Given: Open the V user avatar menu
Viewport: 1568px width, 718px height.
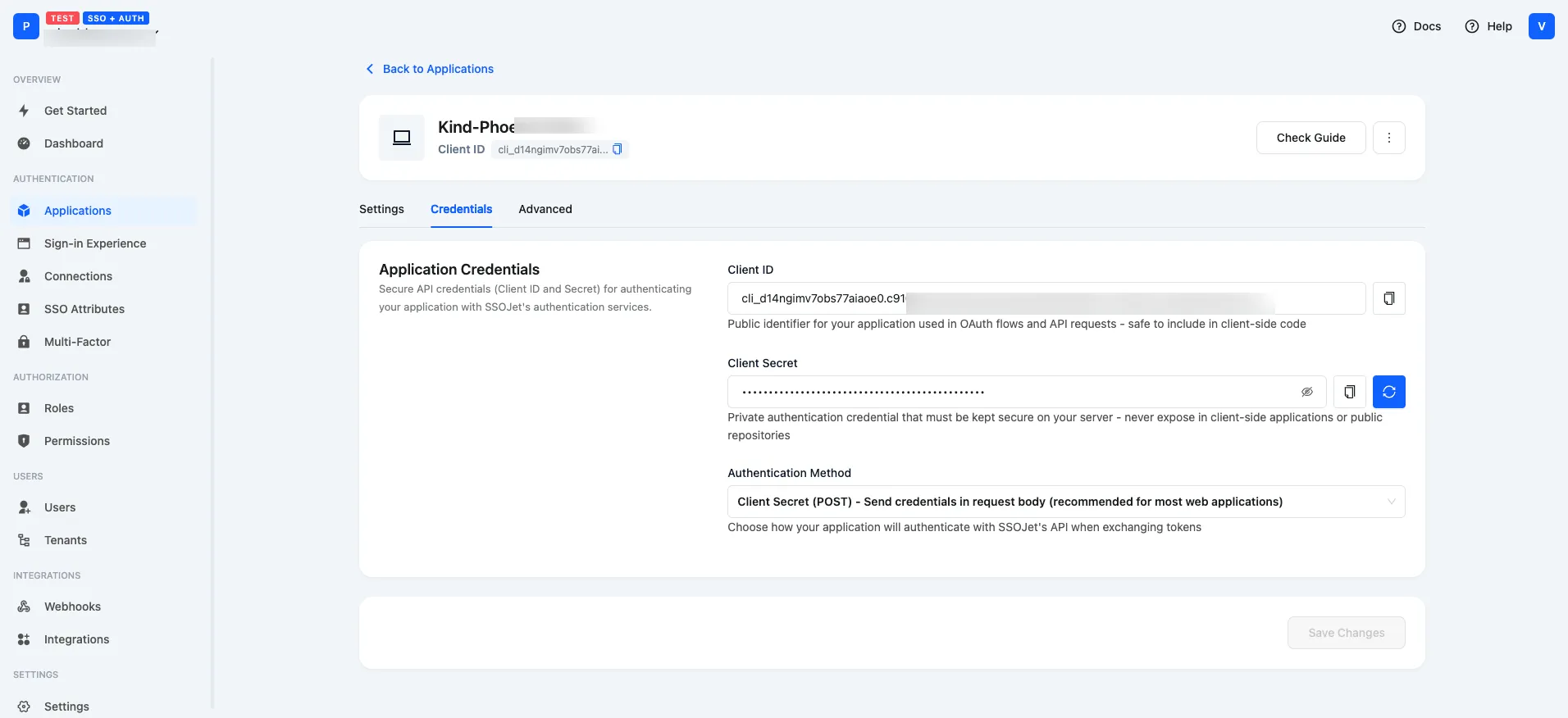Looking at the screenshot, I should (x=1541, y=26).
